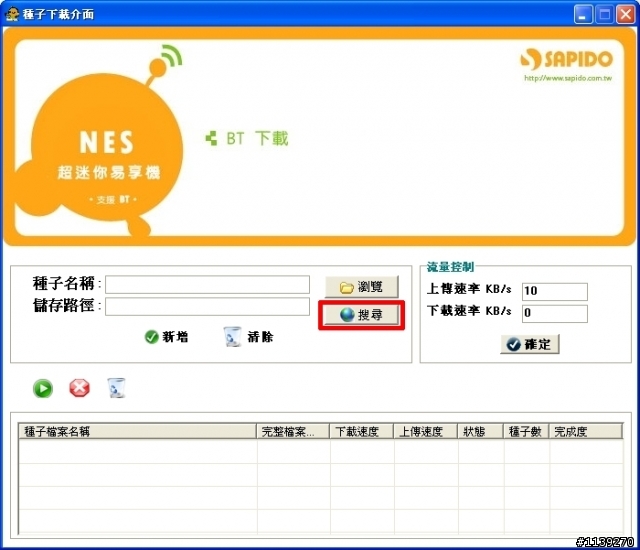Click the BT 下載 heading icon
The height and width of the screenshot is (550, 640).
coord(211,138)
